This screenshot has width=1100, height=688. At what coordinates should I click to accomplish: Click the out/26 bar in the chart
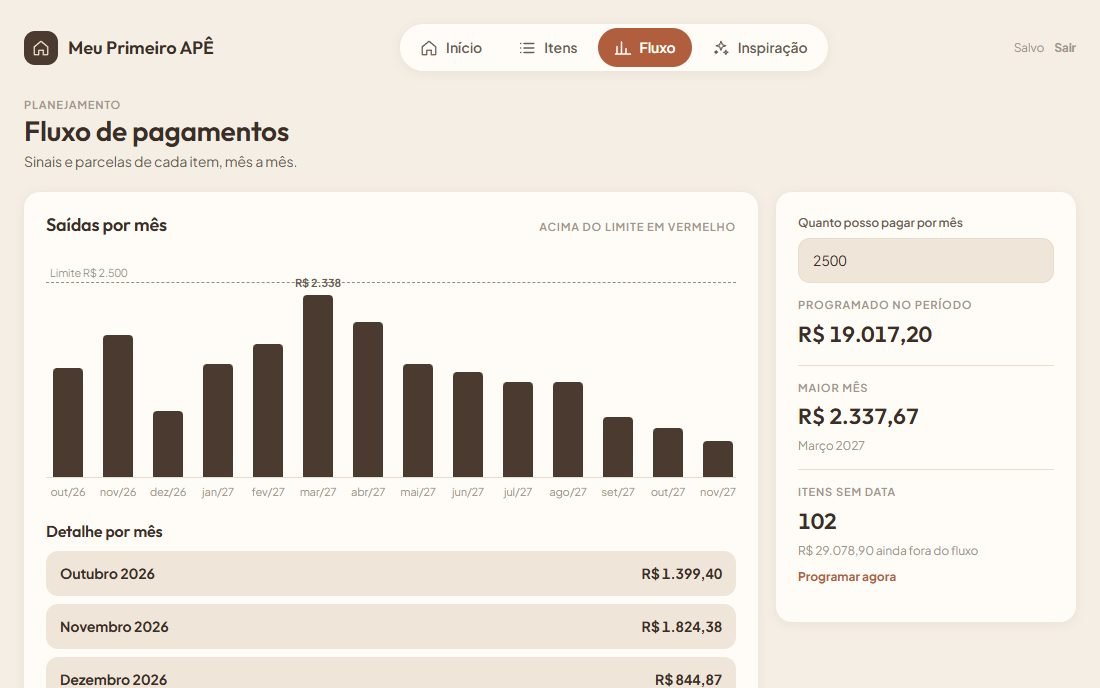[68, 422]
